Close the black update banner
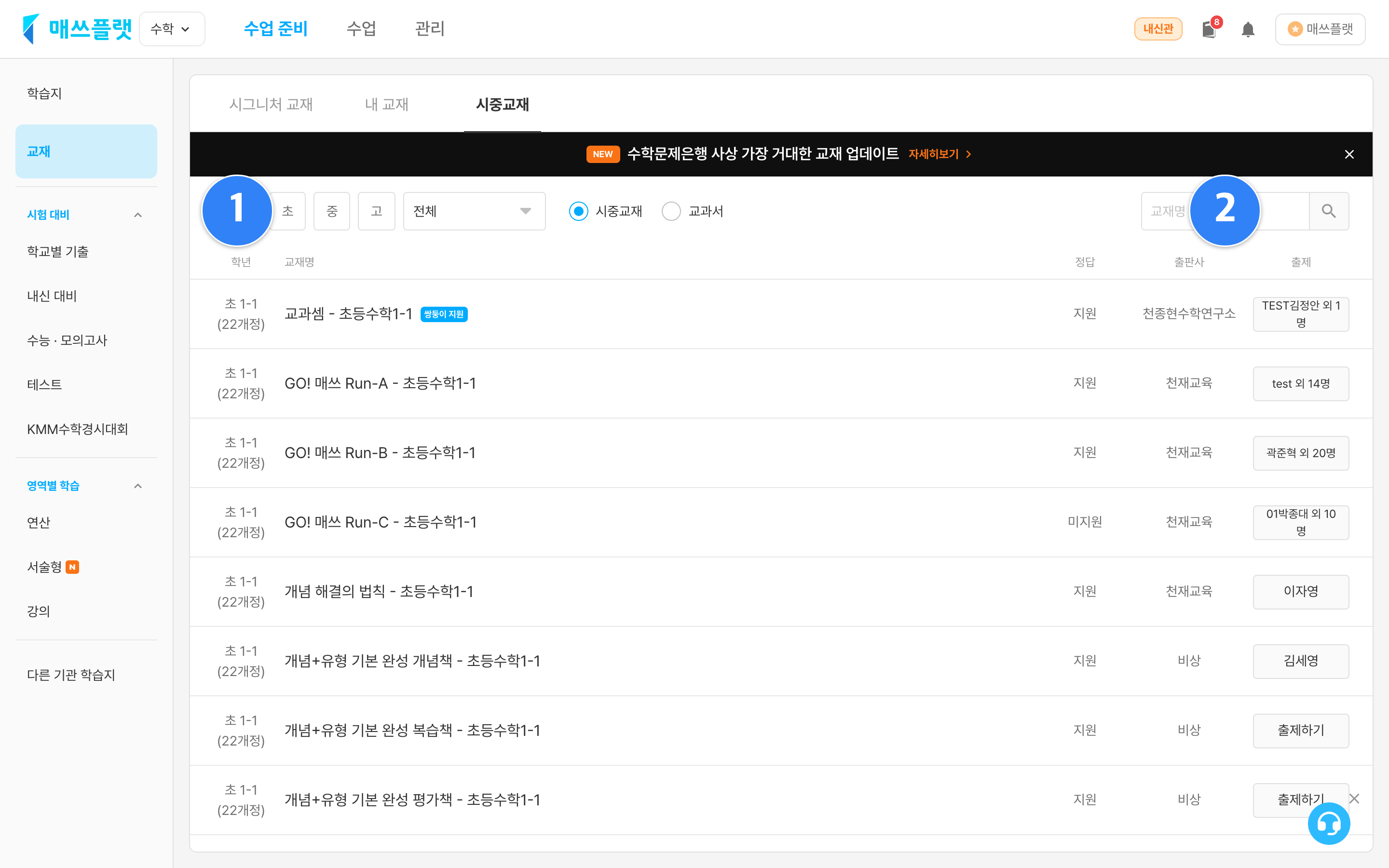Screen dimensions: 1389x868 coord(1349,154)
